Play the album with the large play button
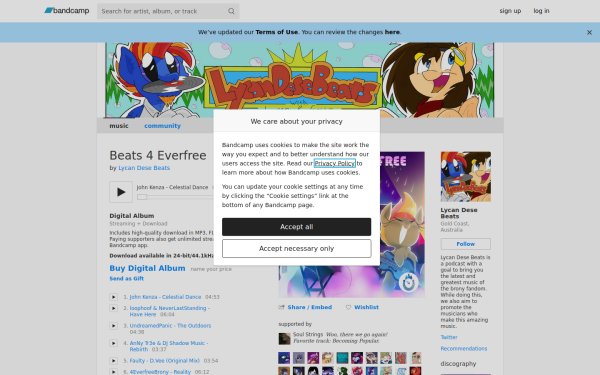This screenshot has width=600, height=375. coord(121,192)
